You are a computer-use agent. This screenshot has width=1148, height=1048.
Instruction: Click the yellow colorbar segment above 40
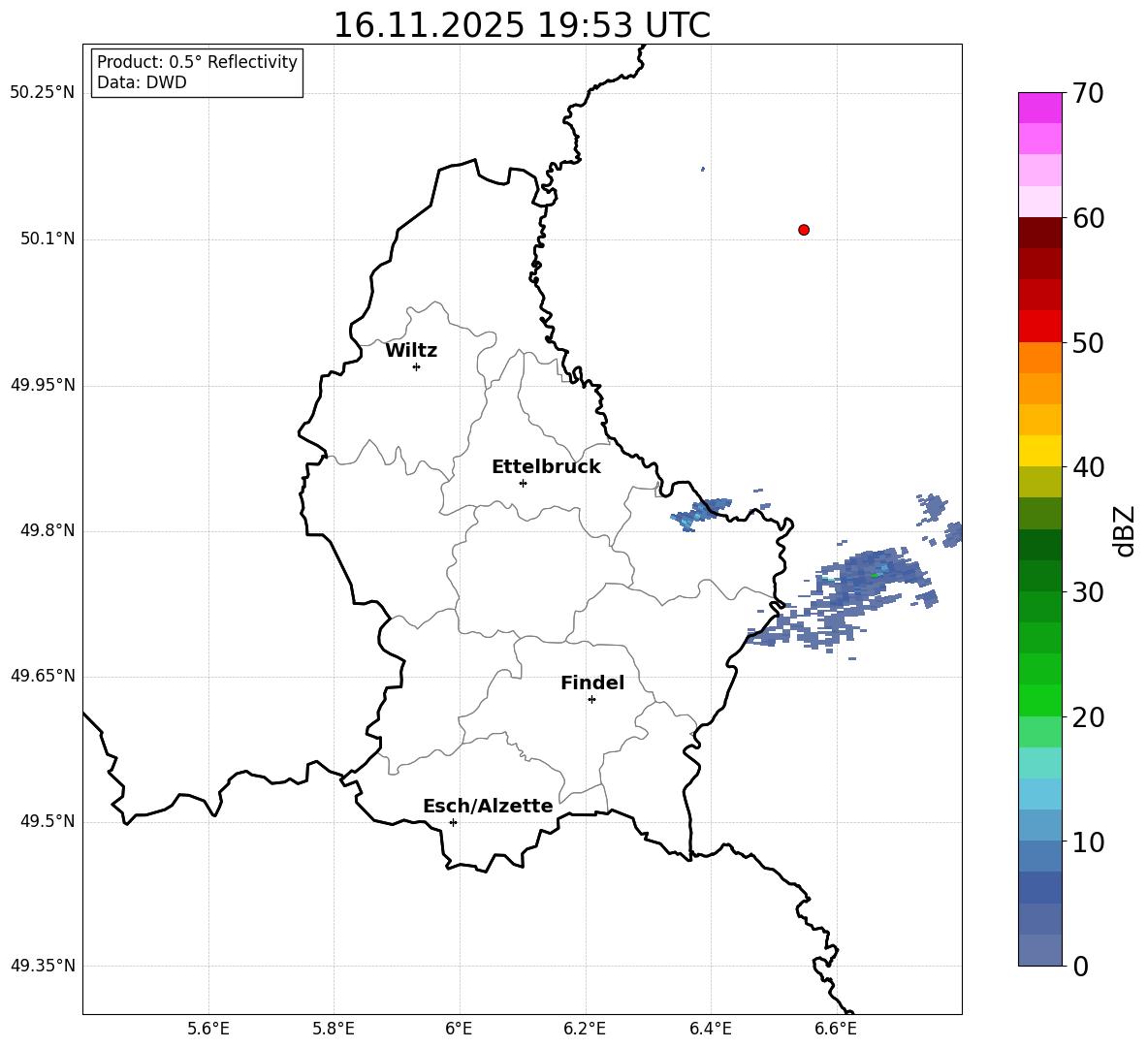tap(1039, 451)
